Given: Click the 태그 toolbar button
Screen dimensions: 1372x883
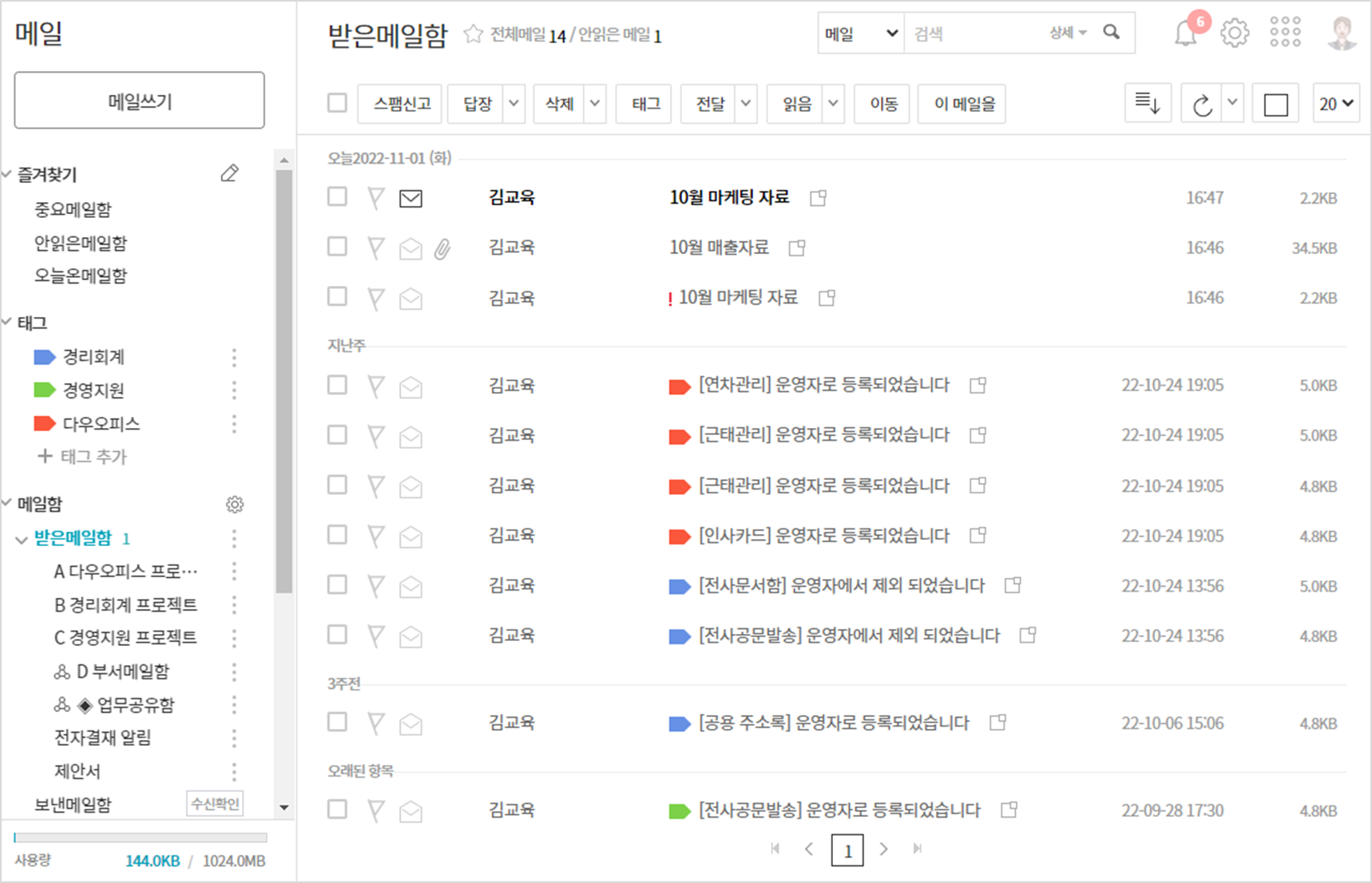Looking at the screenshot, I should tap(644, 104).
